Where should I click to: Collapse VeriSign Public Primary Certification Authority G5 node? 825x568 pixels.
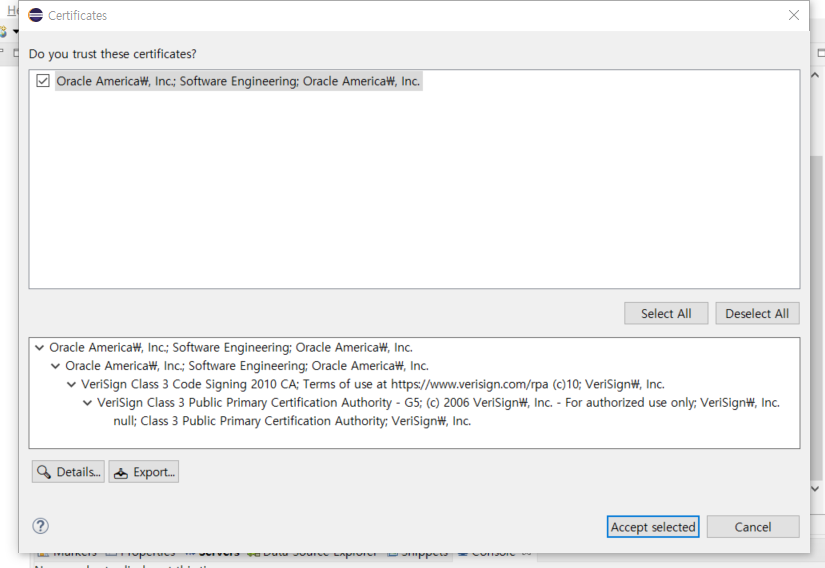(87, 403)
